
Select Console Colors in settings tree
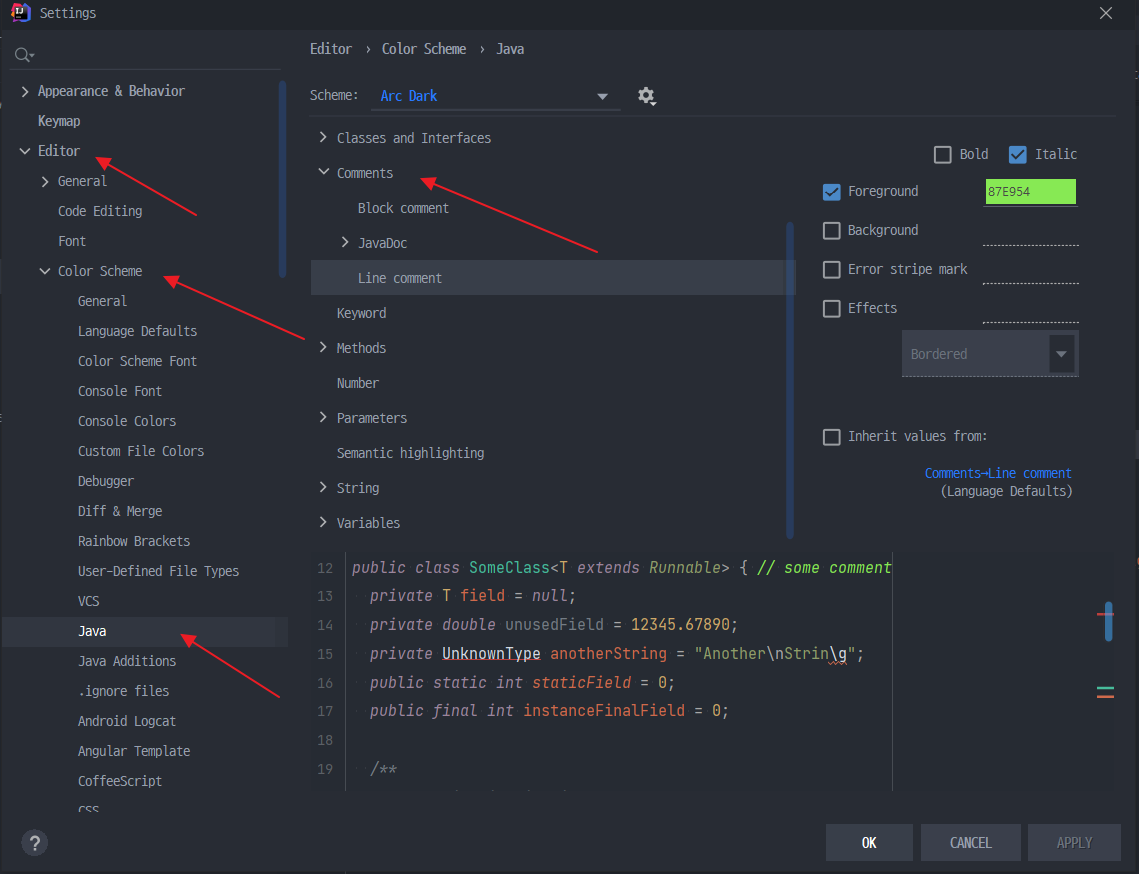coord(127,421)
